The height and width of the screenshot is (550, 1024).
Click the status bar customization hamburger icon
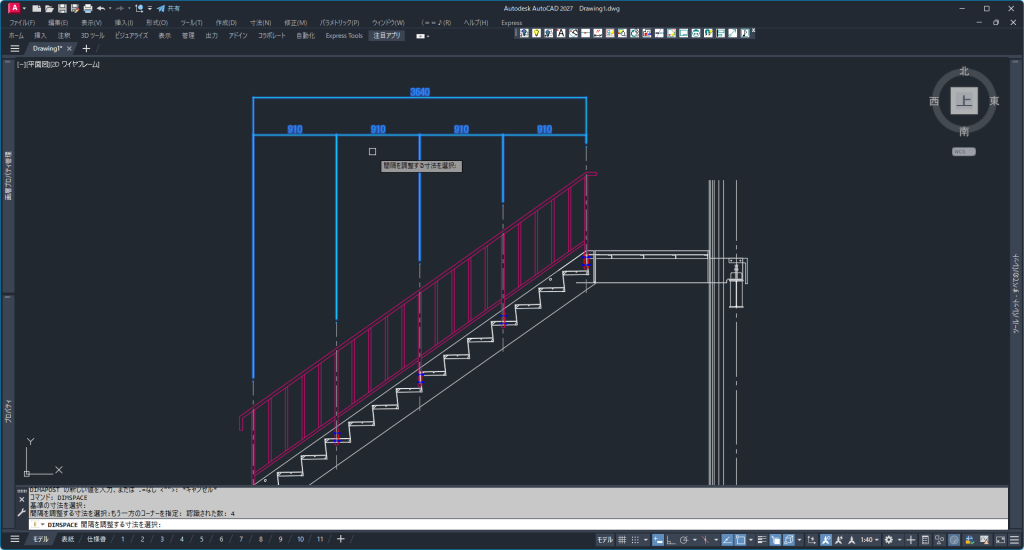pyautogui.click(x=1012, y=540)
